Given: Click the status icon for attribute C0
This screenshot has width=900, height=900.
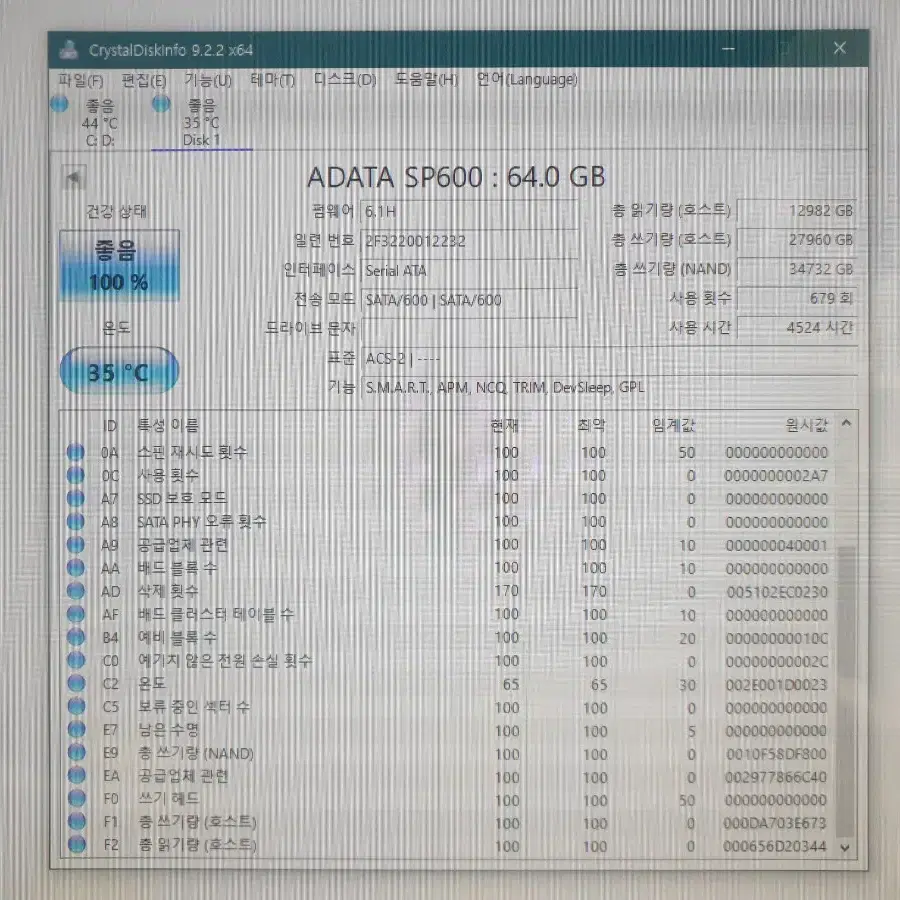Looking at the screenshot, I should tap(76, 660).
